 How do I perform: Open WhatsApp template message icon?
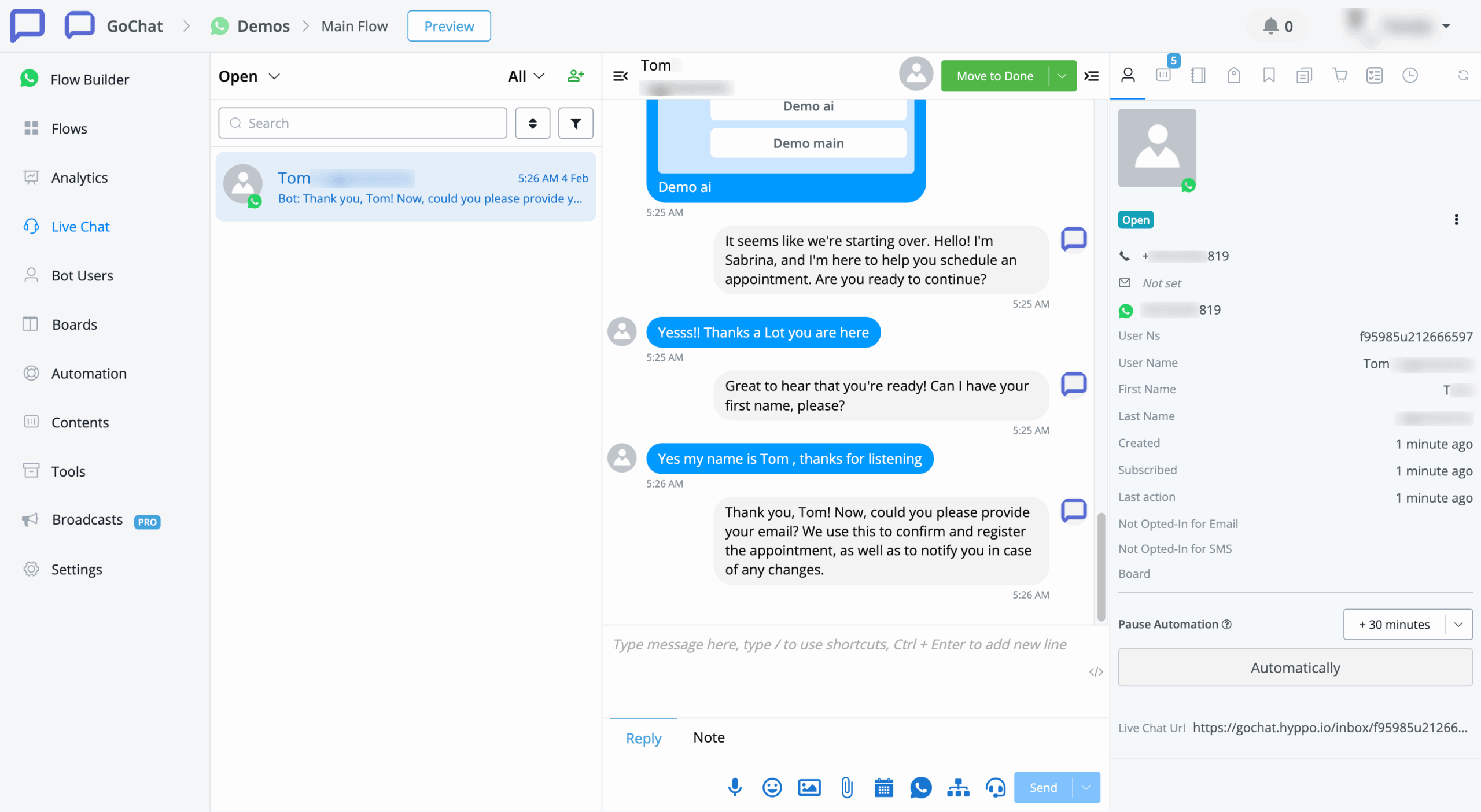point(920,787)
